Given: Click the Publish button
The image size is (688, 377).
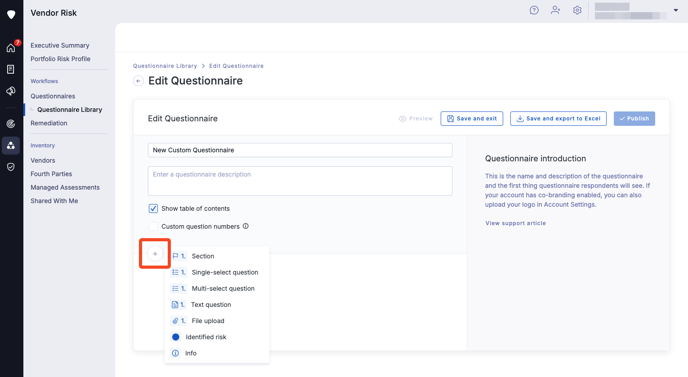Looking at the screenshot, I should coord(634,118).
